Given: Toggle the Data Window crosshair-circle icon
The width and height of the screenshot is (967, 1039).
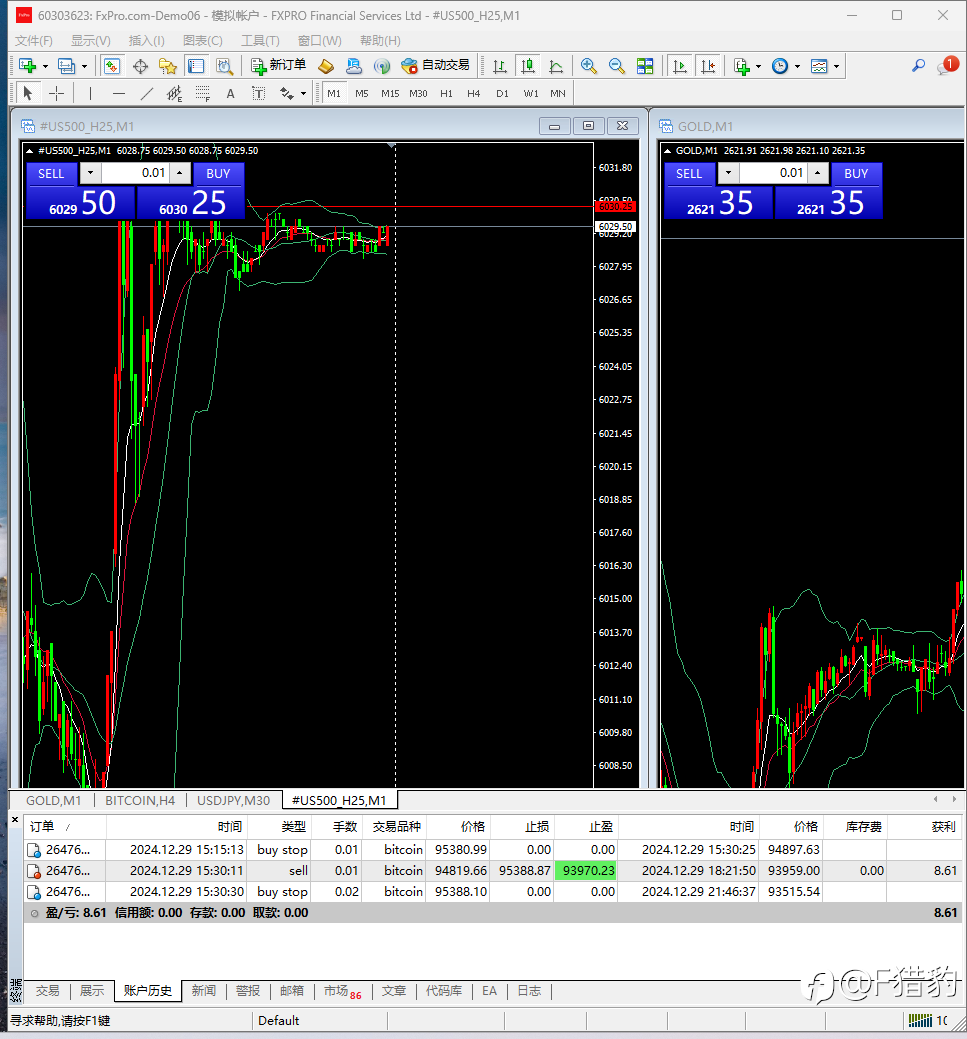Looking at the screenshot, I should click(140, 66).
